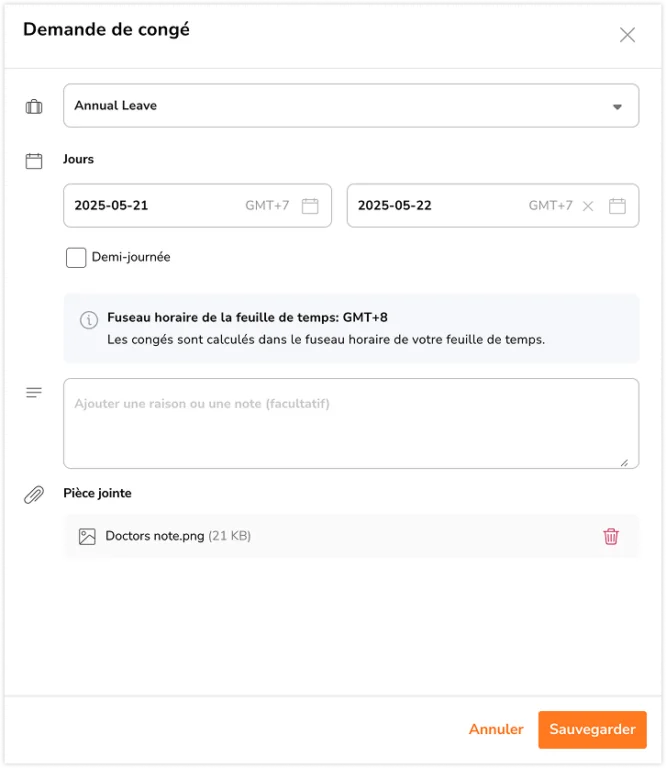Click the image file icon for Doctors note.png
The image size is (666, 768).
pos(87,536)
